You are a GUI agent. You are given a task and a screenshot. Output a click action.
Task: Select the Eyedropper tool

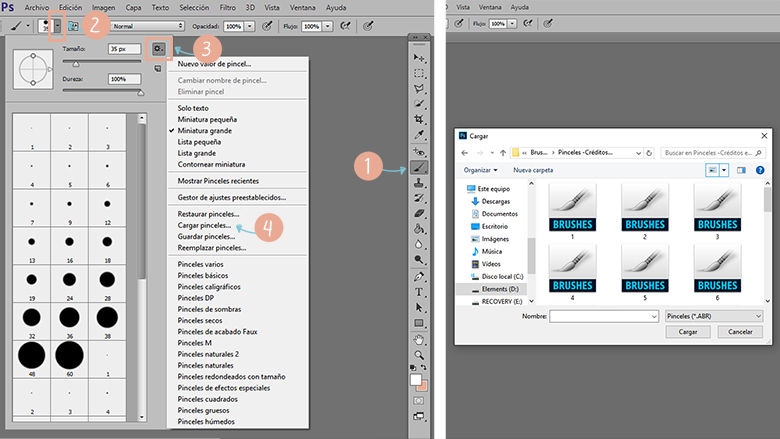[x=419, y=135]
